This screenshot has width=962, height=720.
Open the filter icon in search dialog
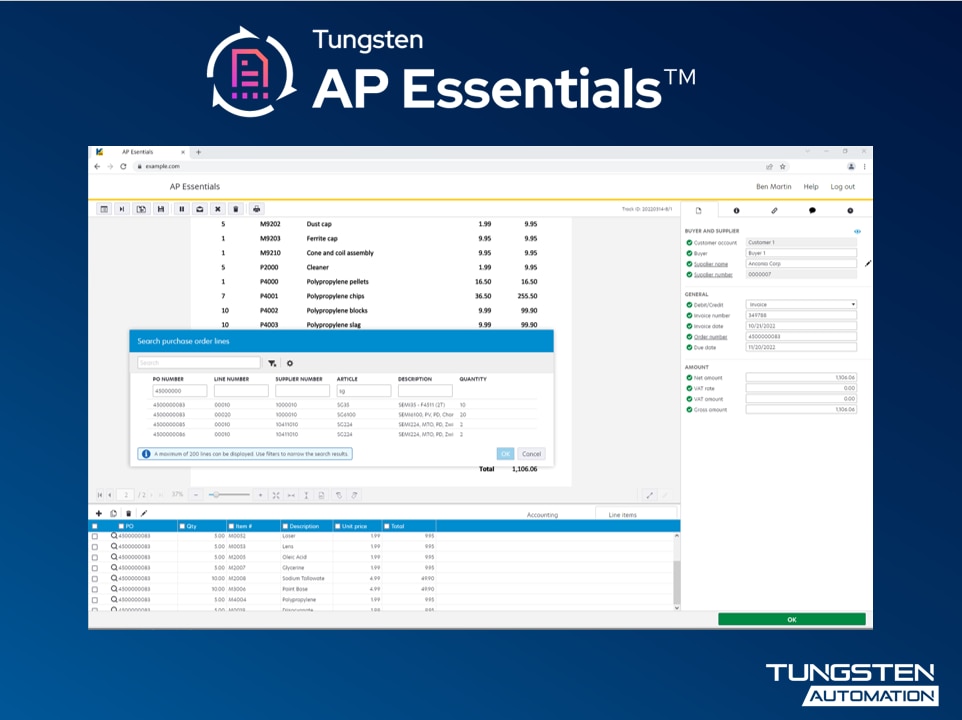click(x=272, y=364)
